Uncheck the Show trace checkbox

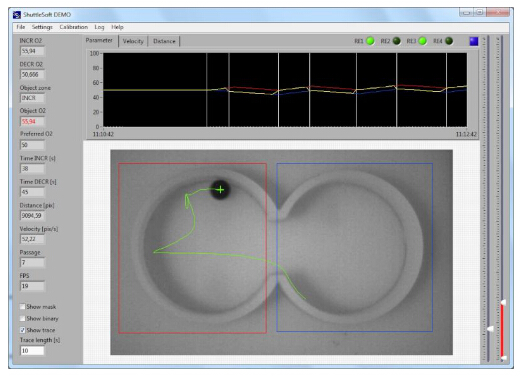(x=22, y=330)
